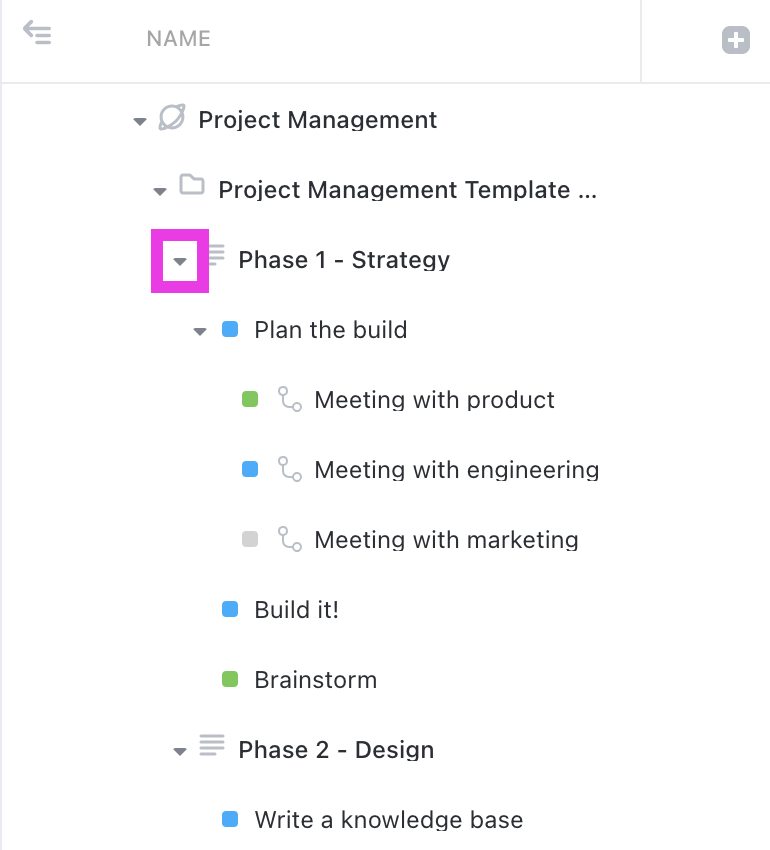Click the gray status square of Meeting with marketing
Viewport: 770px width, 850px height.
coord(250,540)
